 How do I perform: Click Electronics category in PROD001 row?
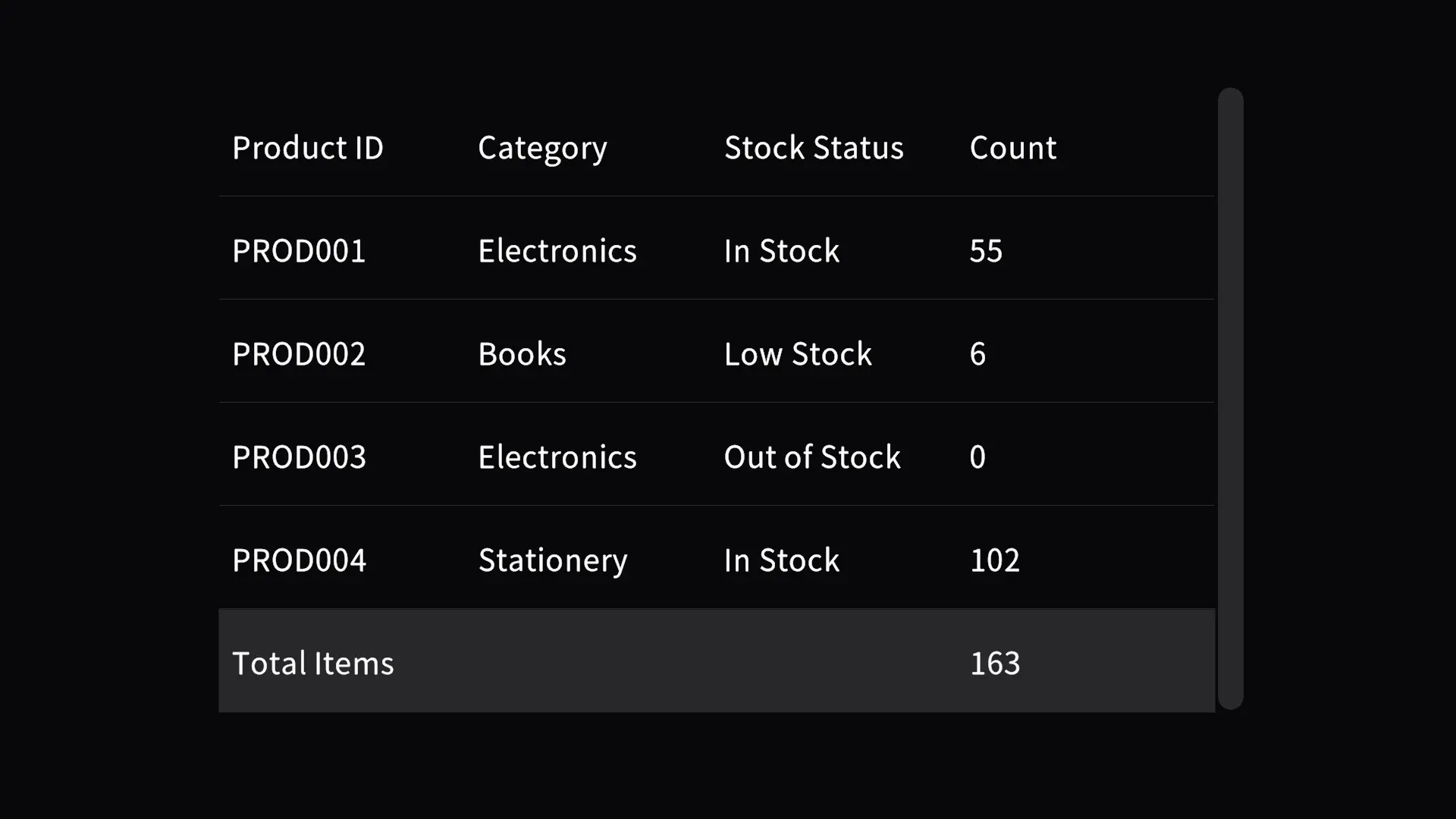557,251
